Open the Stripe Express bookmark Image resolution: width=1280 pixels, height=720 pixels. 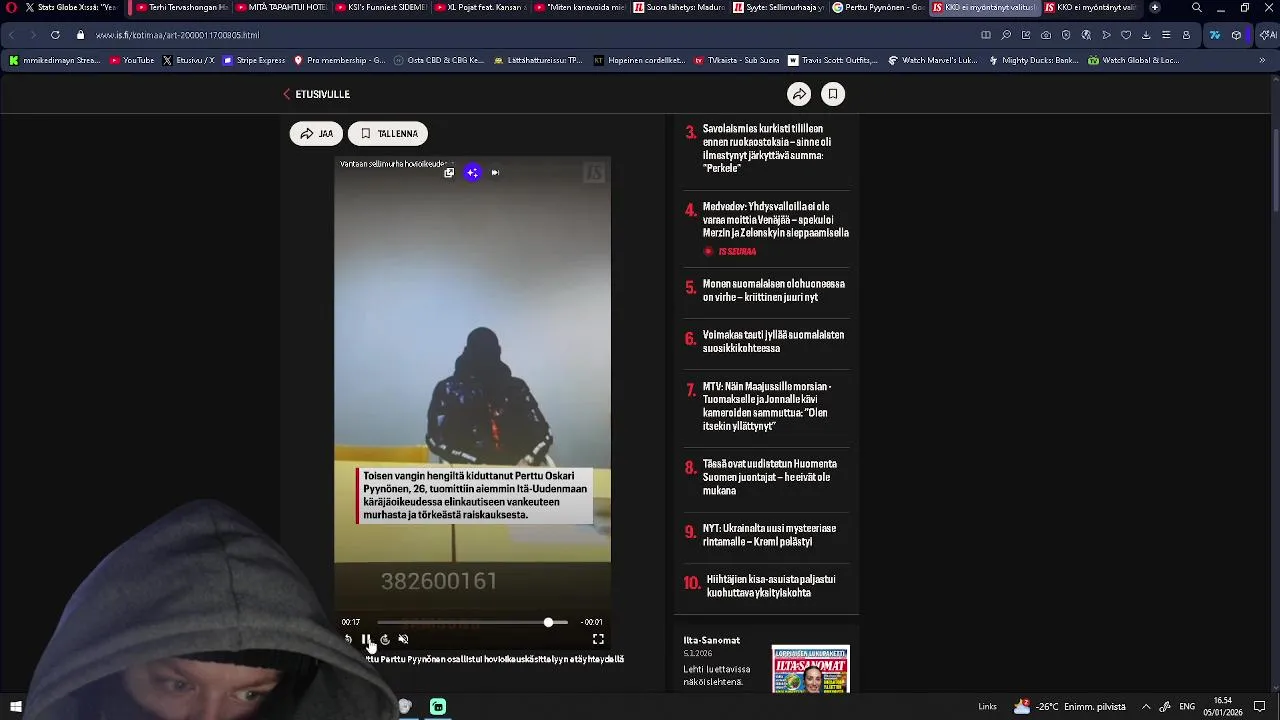[x=254, y=60]
